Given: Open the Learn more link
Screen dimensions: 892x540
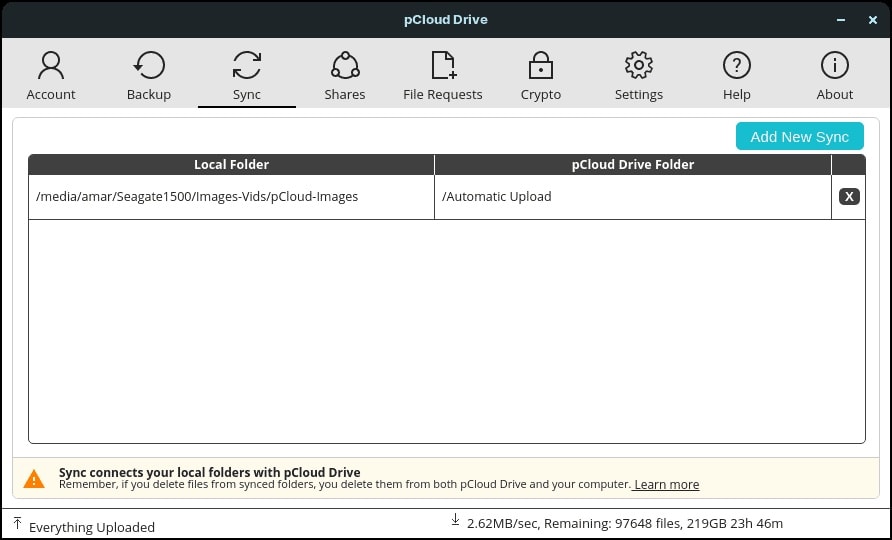Looking at the screenshot, I should click(666, 484).
